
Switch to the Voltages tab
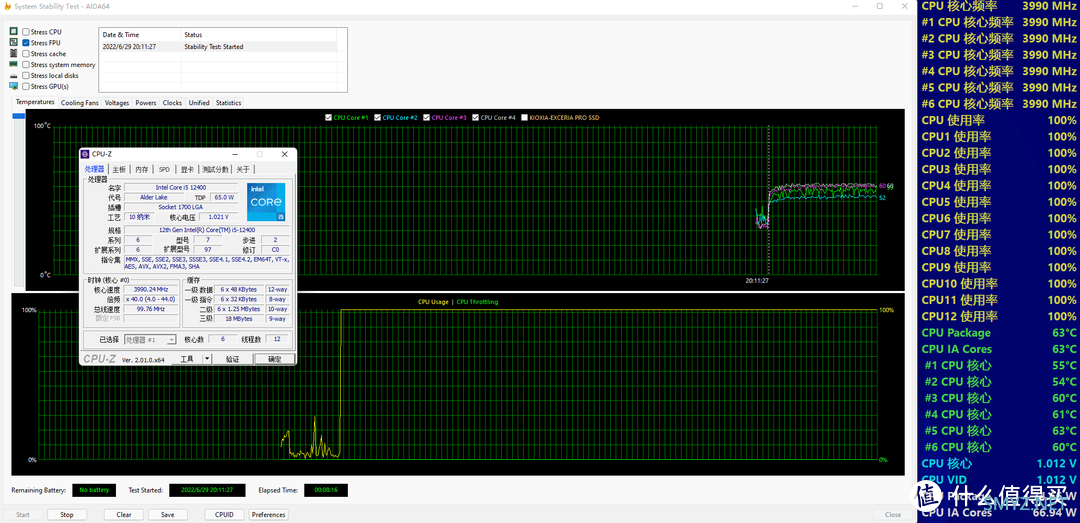coord(117,103)
